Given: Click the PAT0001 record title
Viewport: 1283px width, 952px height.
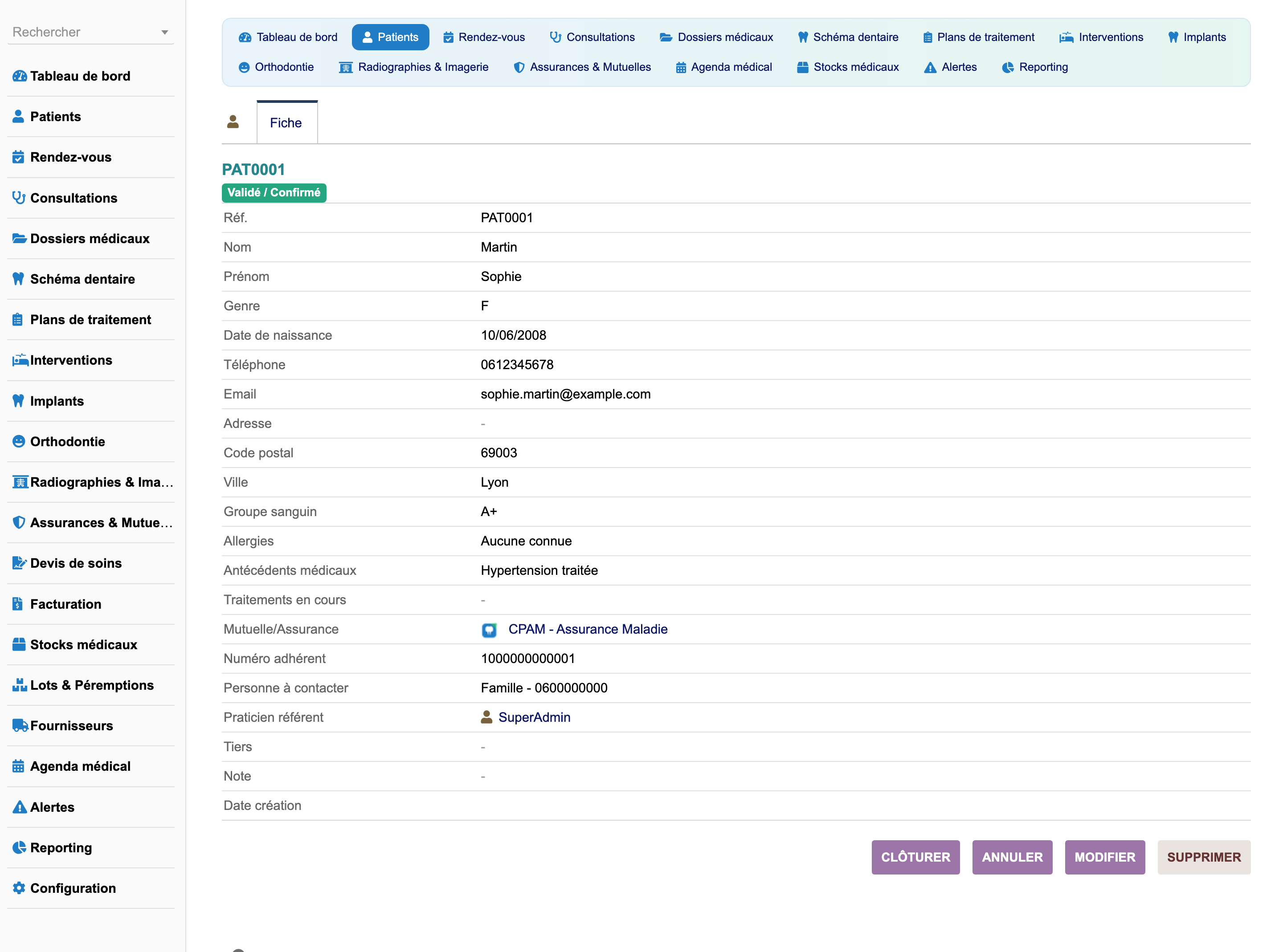Looking at the screenshot, I should click(253, 169).
